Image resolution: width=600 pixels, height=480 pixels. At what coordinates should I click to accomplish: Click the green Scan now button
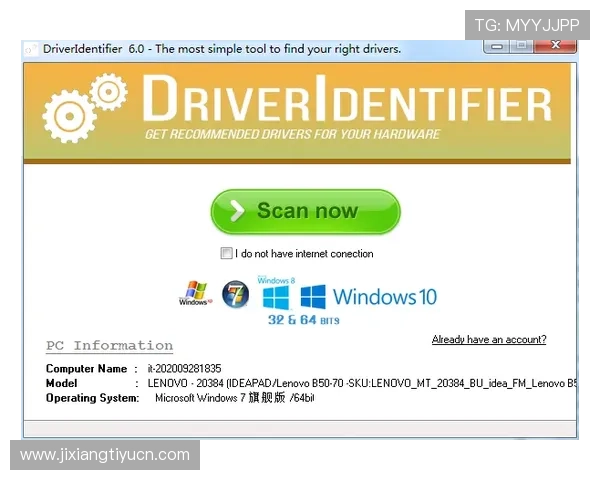(x=305, y=211)
